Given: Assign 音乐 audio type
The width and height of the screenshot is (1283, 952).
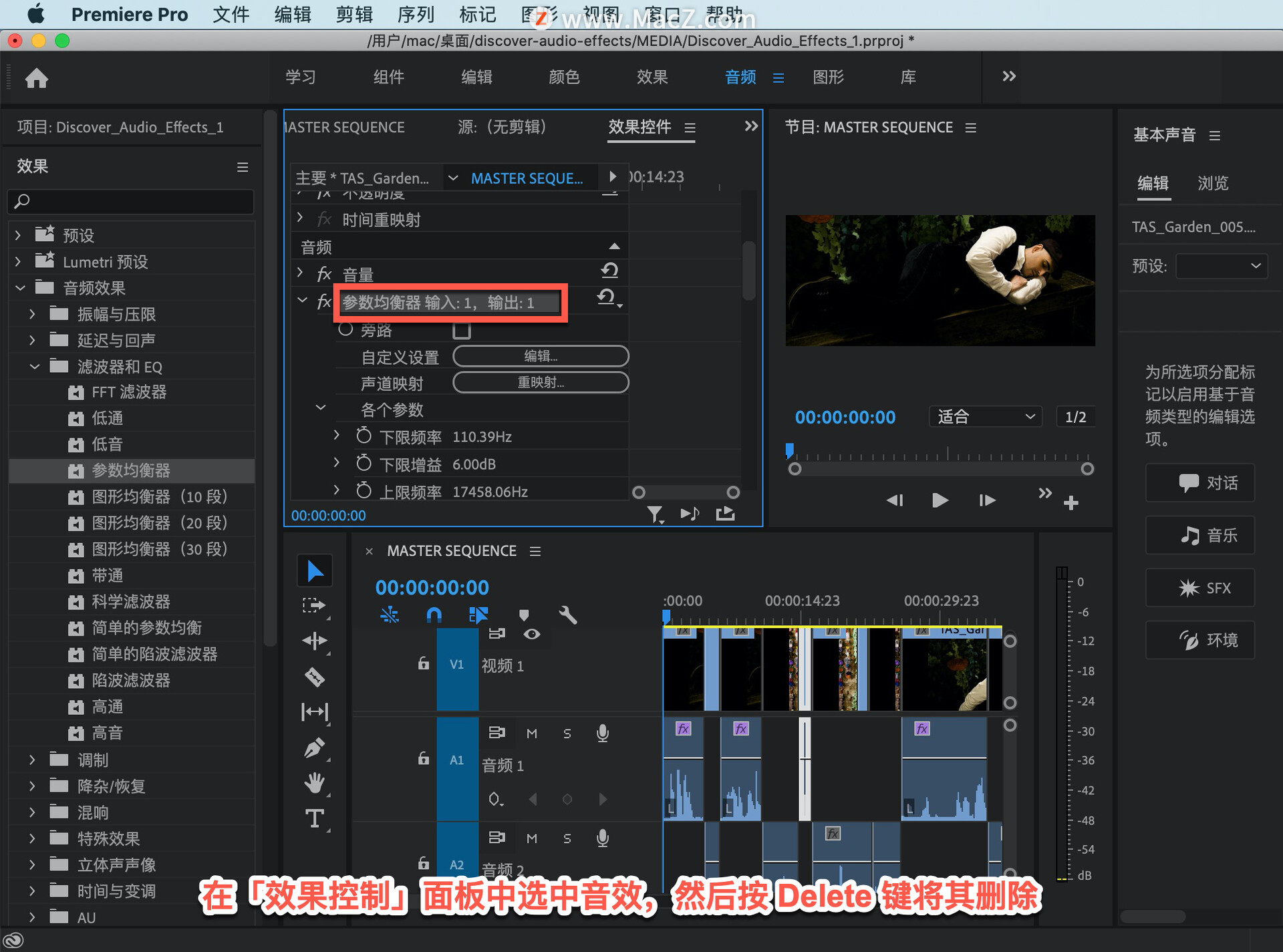Looking at the screenshot, I should click(1200, 535).
